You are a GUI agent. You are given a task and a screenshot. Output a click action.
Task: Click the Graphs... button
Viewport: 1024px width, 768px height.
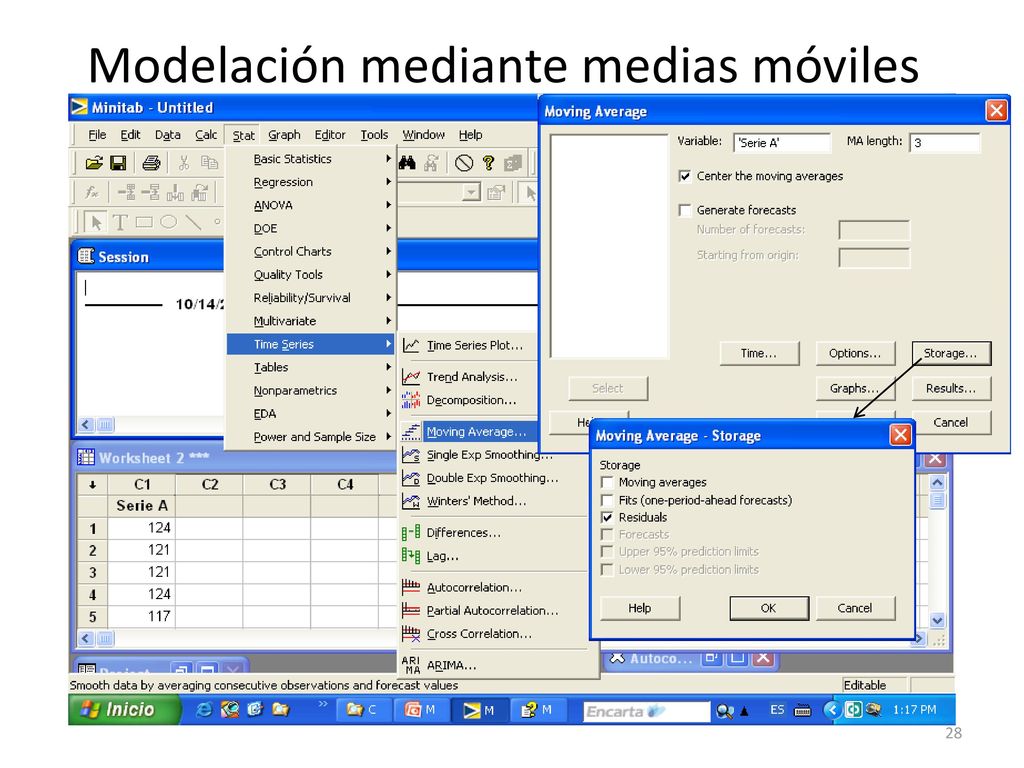pyautogui.click(x=855, y=389)
